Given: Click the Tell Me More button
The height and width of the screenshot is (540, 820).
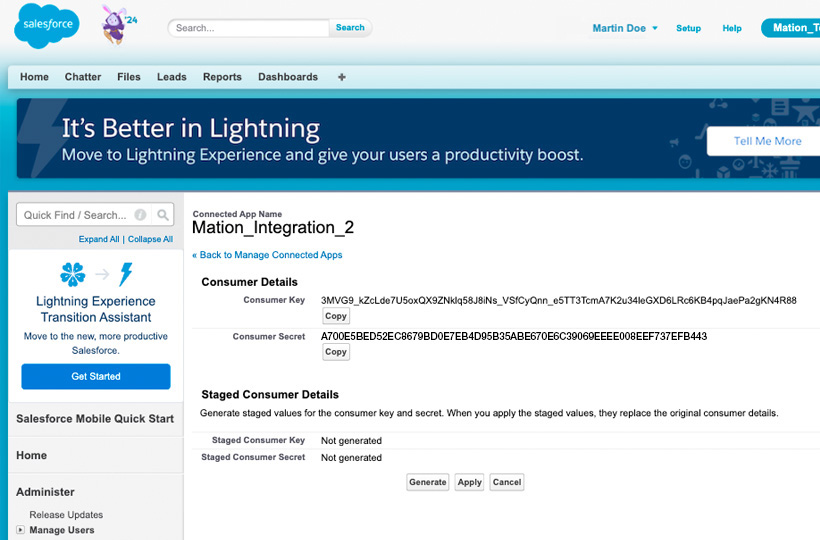Looking at the screenshot, I should tap(764, 141).
